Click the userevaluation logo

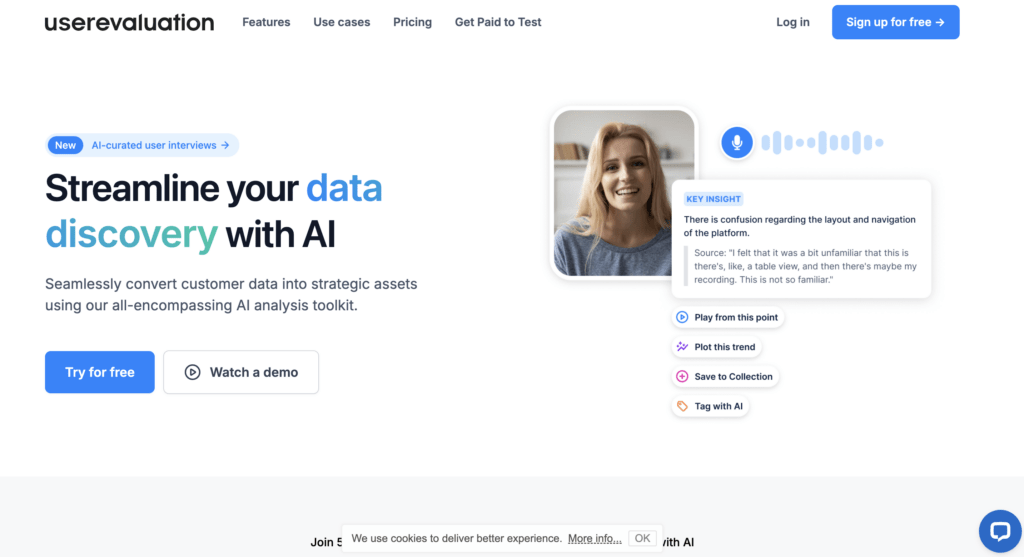point(129,22)
